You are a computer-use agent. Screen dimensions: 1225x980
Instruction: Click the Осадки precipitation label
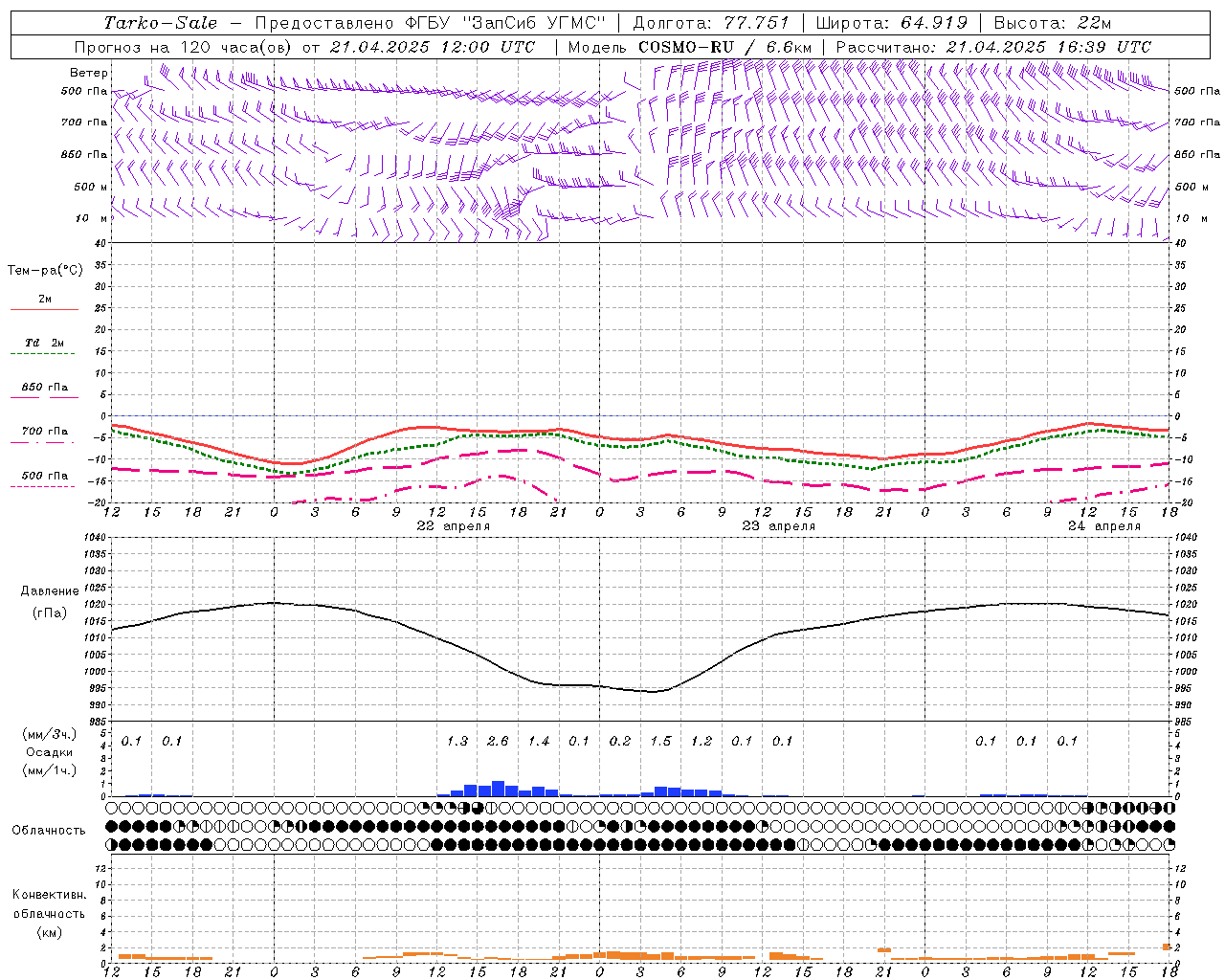(x=50, y=752)
